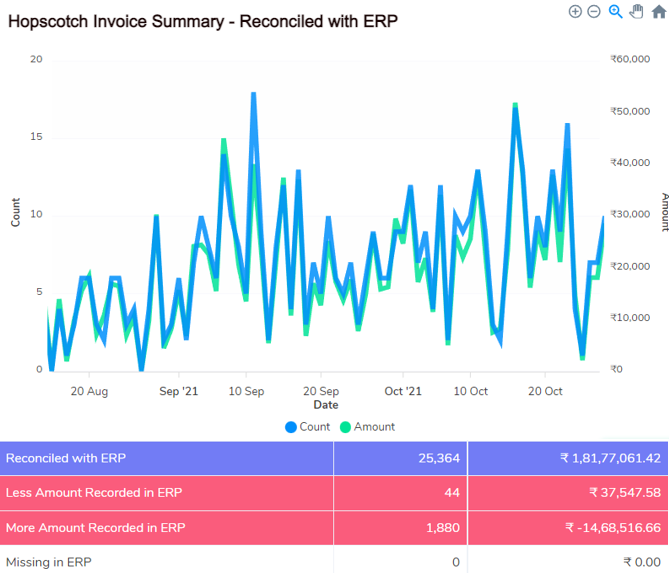Toggle the Count series in legend
Image resolution: width=670 pixels, height=573 pixels.
point(308,427)
